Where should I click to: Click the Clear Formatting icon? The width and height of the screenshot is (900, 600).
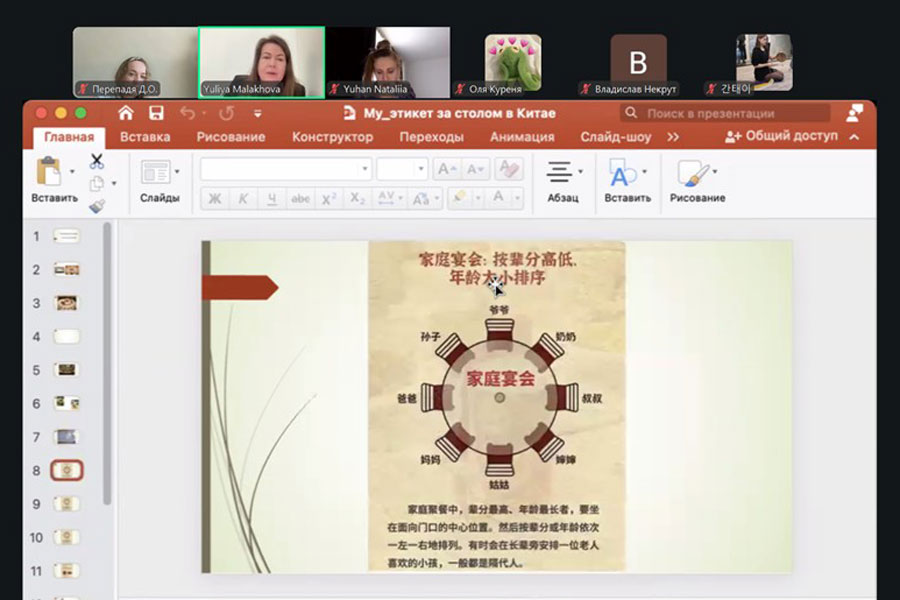(x=508, y=169)
